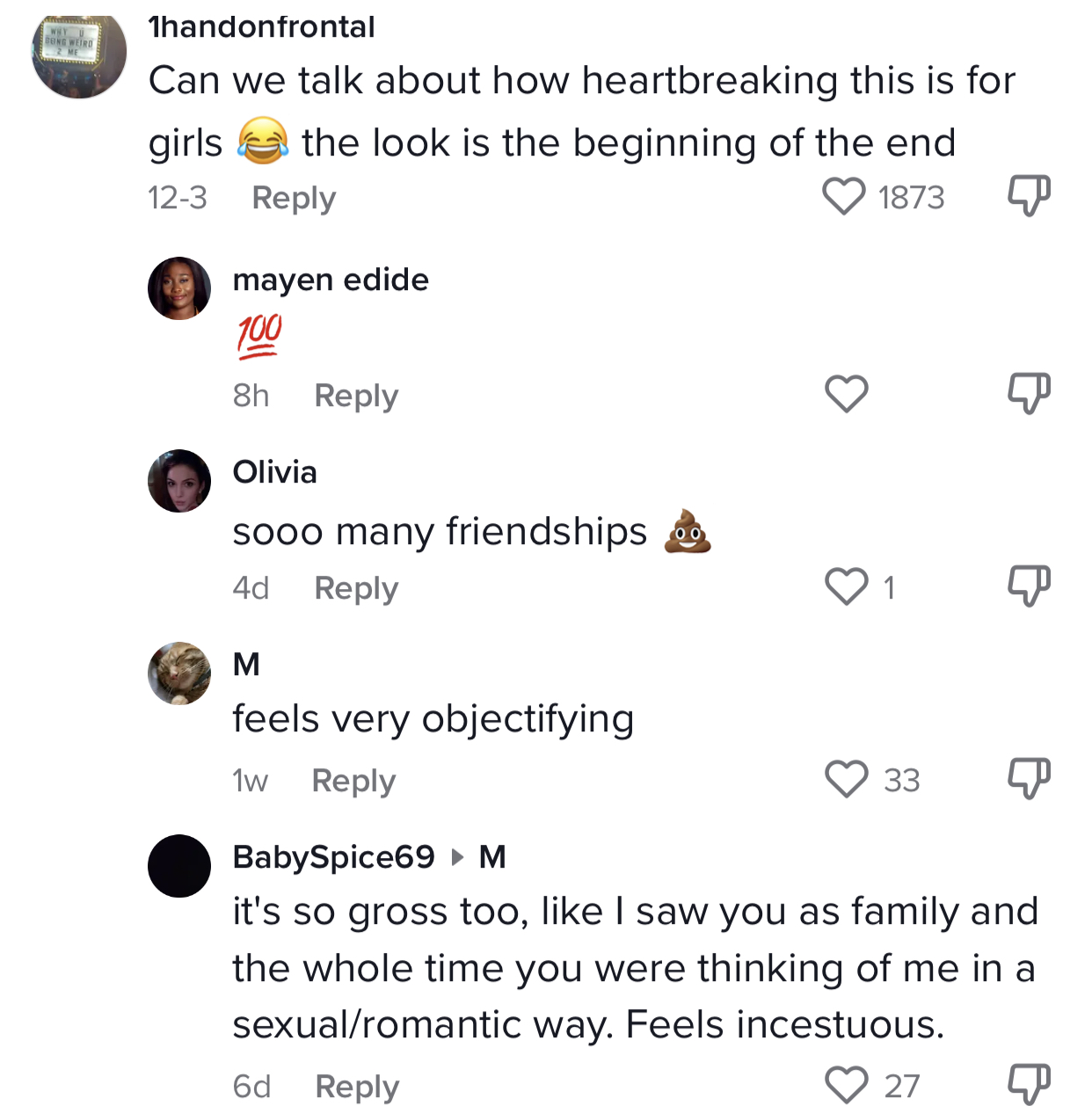Reply to mayen edide's comment
1092x1106 pixels.
[x=356, y=397]
